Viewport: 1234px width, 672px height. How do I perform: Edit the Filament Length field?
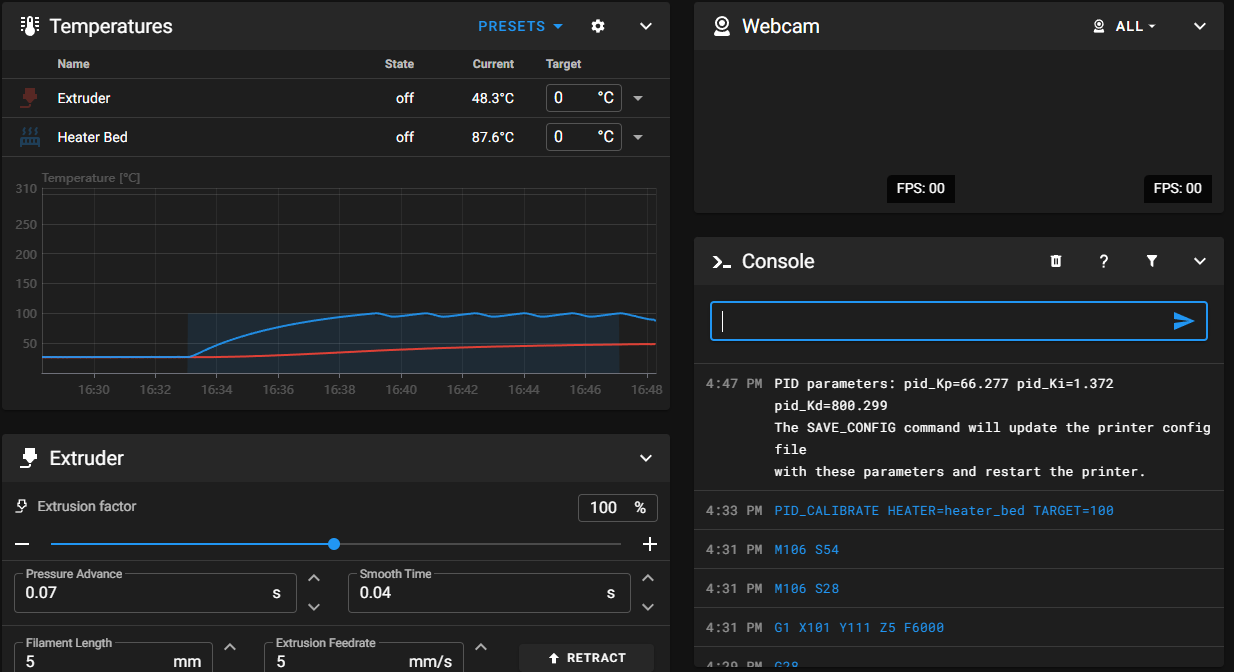point(113,657)
